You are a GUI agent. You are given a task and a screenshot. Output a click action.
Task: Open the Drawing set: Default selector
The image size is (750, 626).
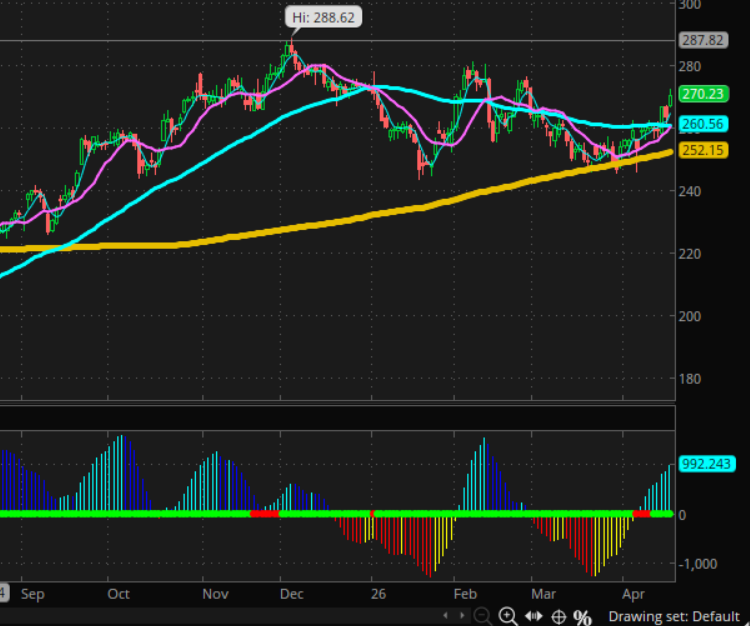[674, 616]
